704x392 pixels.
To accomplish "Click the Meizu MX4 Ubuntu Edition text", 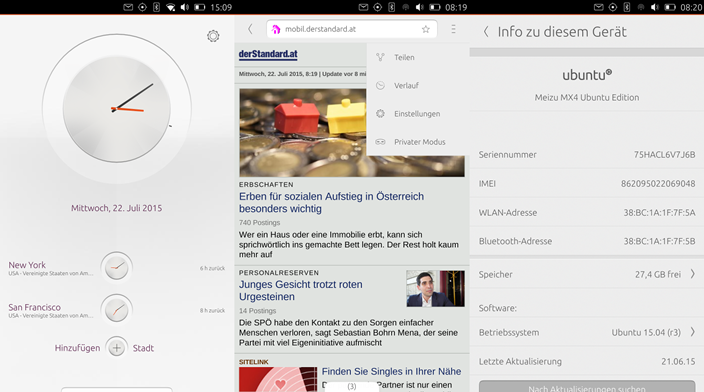I will point(587,97).
